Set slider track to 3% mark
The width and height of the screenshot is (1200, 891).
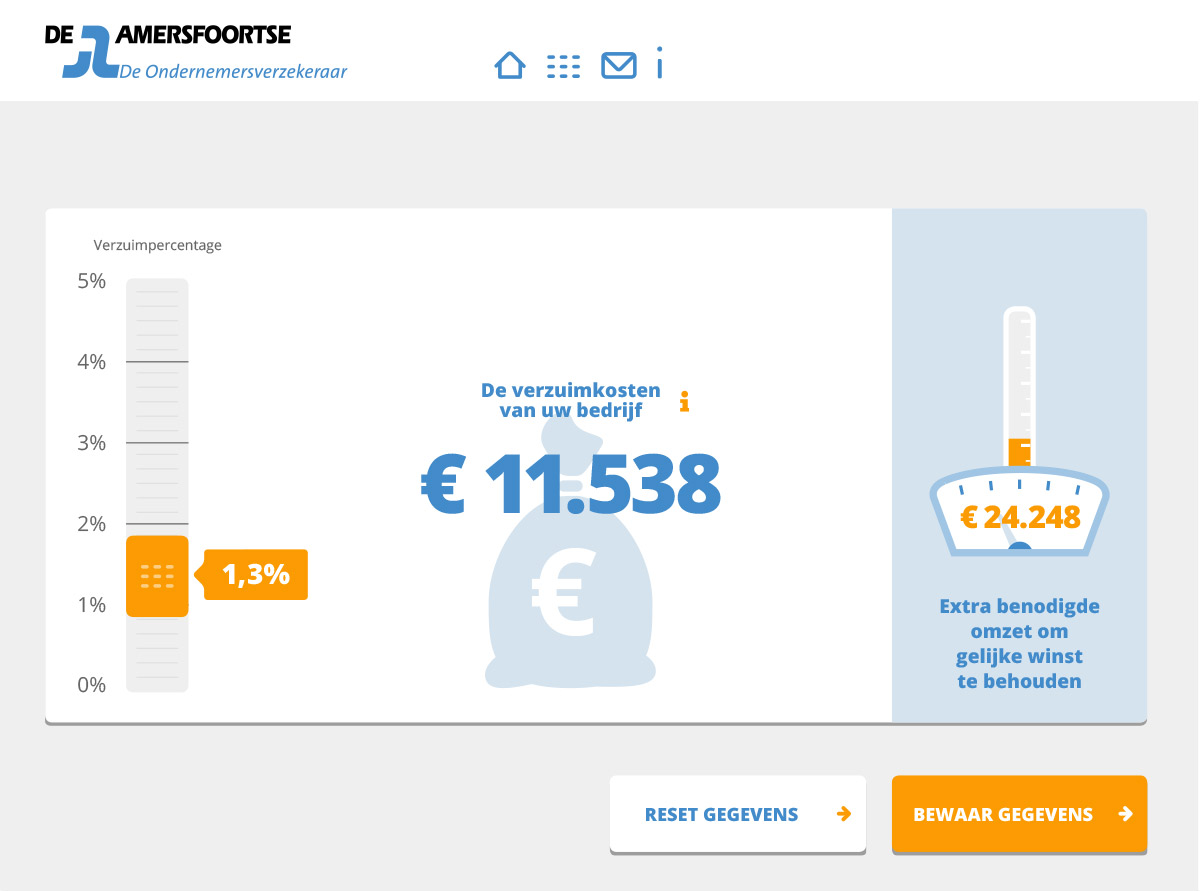[x=157, y=442]
